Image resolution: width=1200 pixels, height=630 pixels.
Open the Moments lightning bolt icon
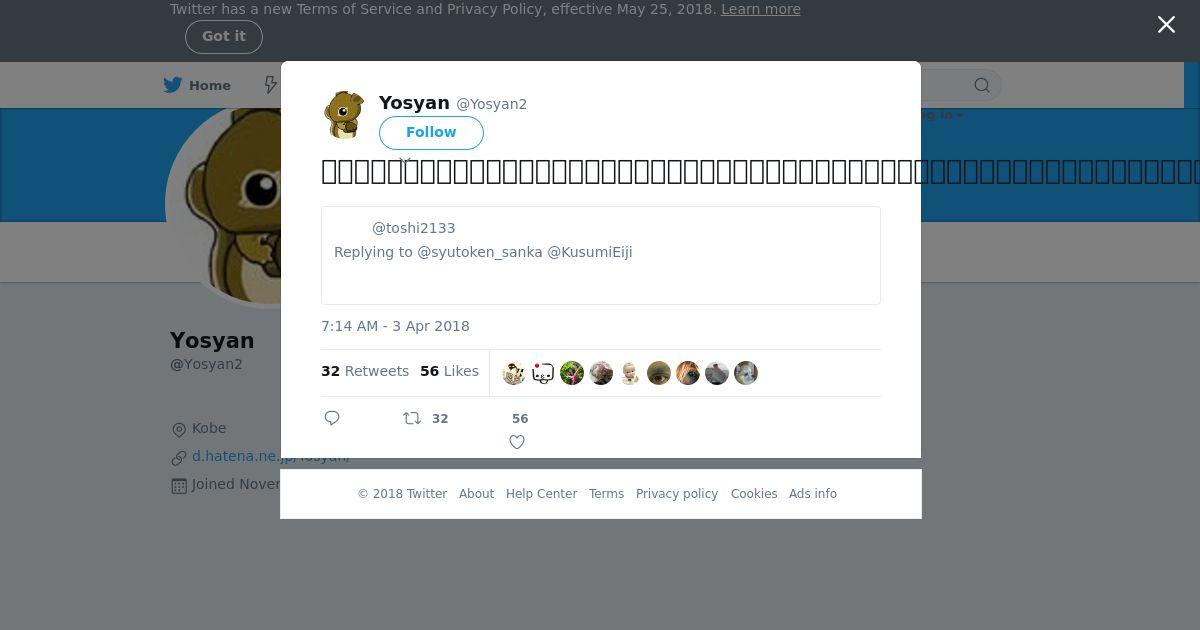(x=271, y=85)
